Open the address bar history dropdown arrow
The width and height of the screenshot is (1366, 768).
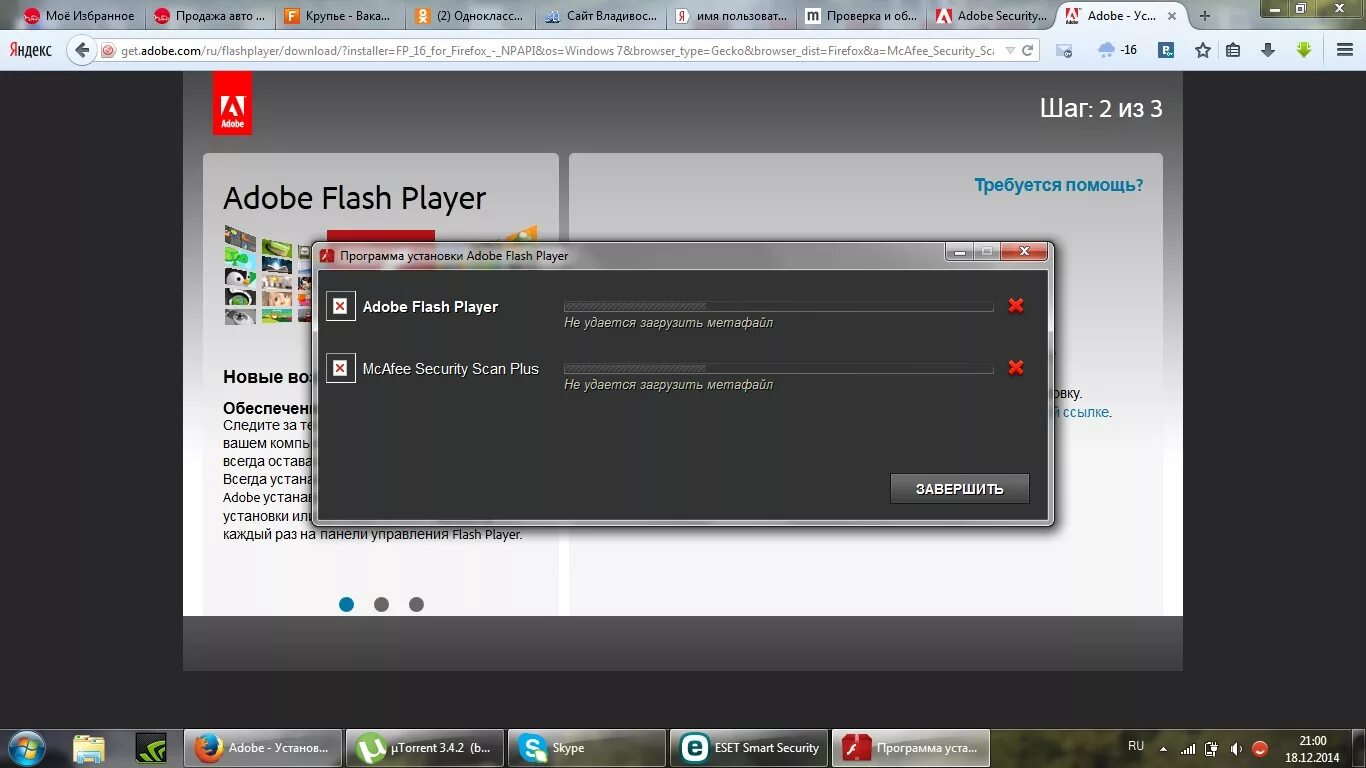pyautogui.click(x=1010, y=51)
